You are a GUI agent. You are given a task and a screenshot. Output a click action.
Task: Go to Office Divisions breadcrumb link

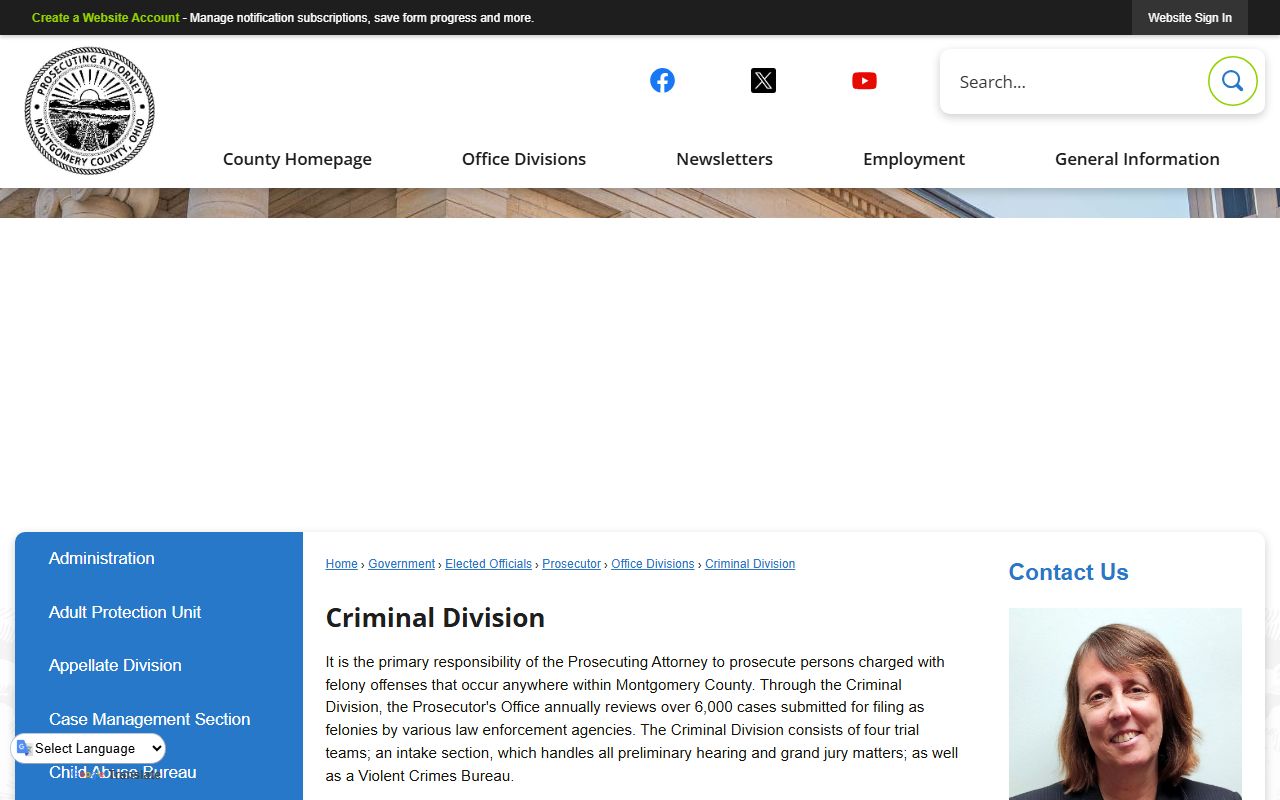click(x=652, y=564)
